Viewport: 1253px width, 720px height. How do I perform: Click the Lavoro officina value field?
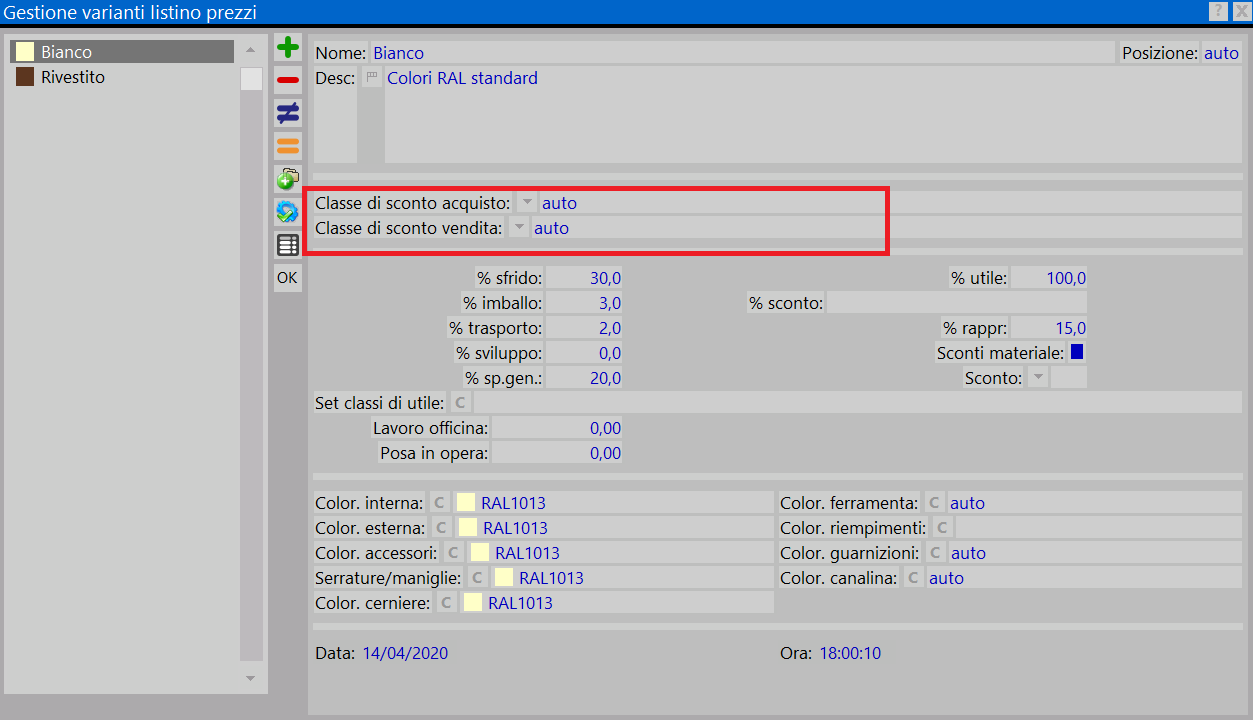[557, 428]
